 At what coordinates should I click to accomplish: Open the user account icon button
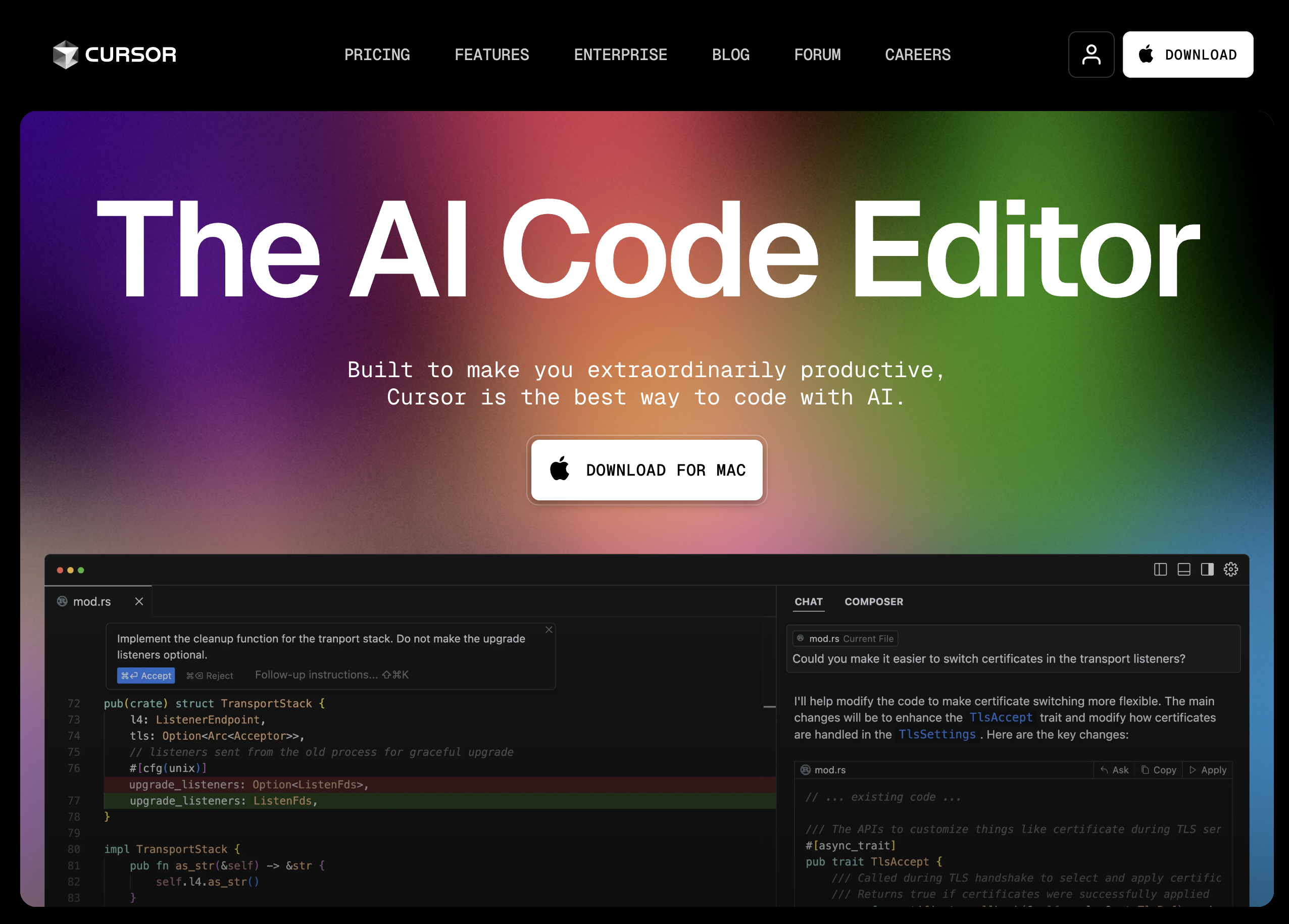click(1090, 55)
